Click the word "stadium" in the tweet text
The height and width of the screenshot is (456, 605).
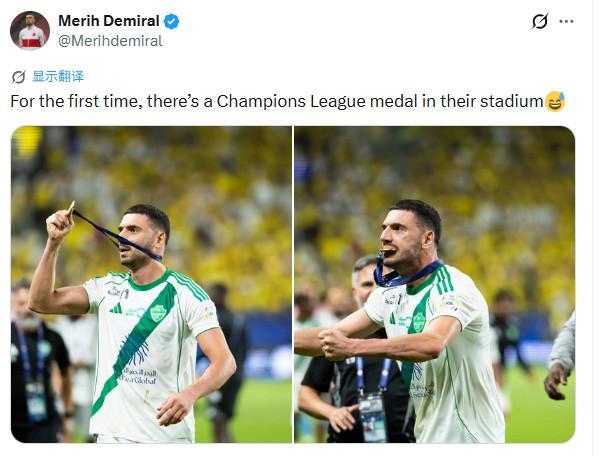coord(510,101)
